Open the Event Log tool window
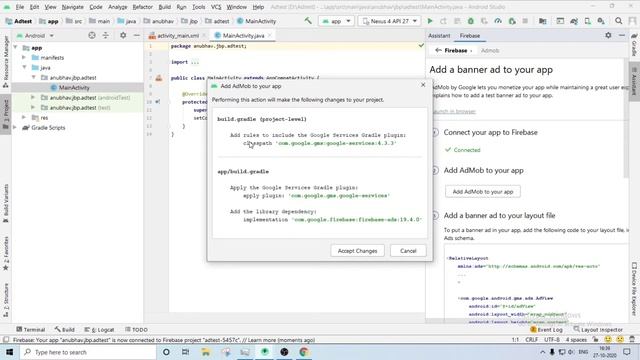The height and width of the screenshot is (360, 640). (x=546, y=329)
